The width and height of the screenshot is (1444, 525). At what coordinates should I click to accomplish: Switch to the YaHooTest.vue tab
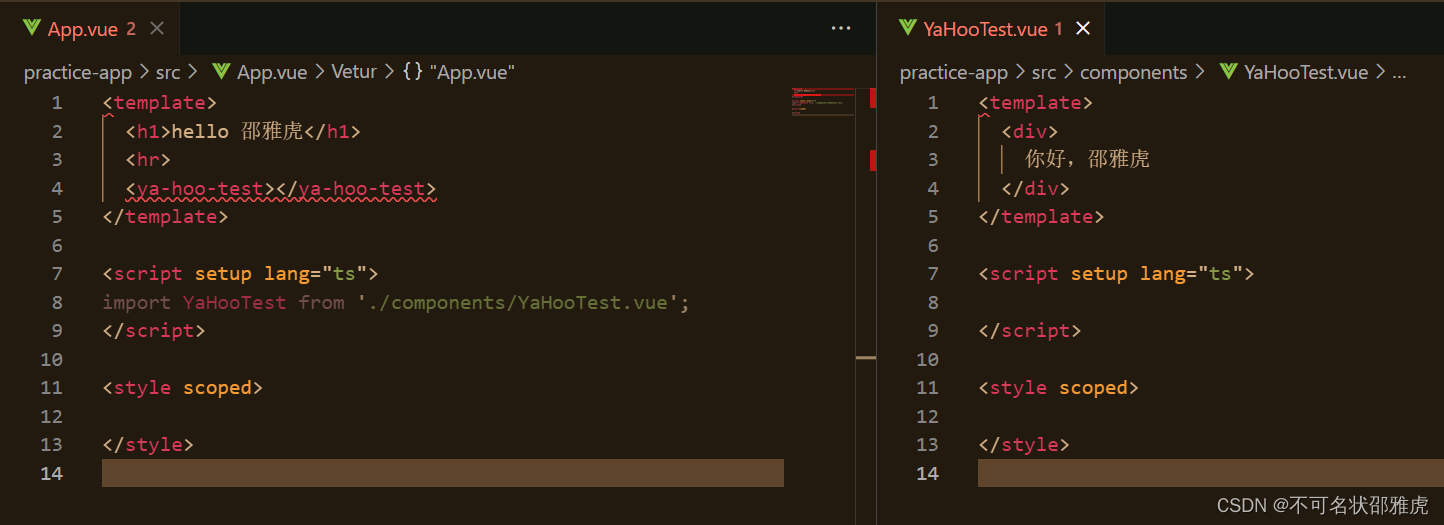coord(991,29)
